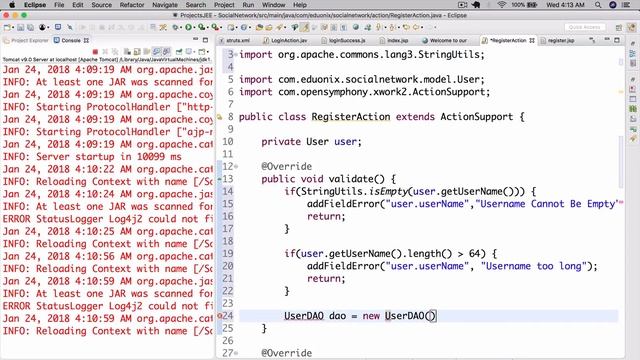This screenshot has width=640, height=360.
Task: Toggle Show Console on standard error change
Action: [166, 52]
